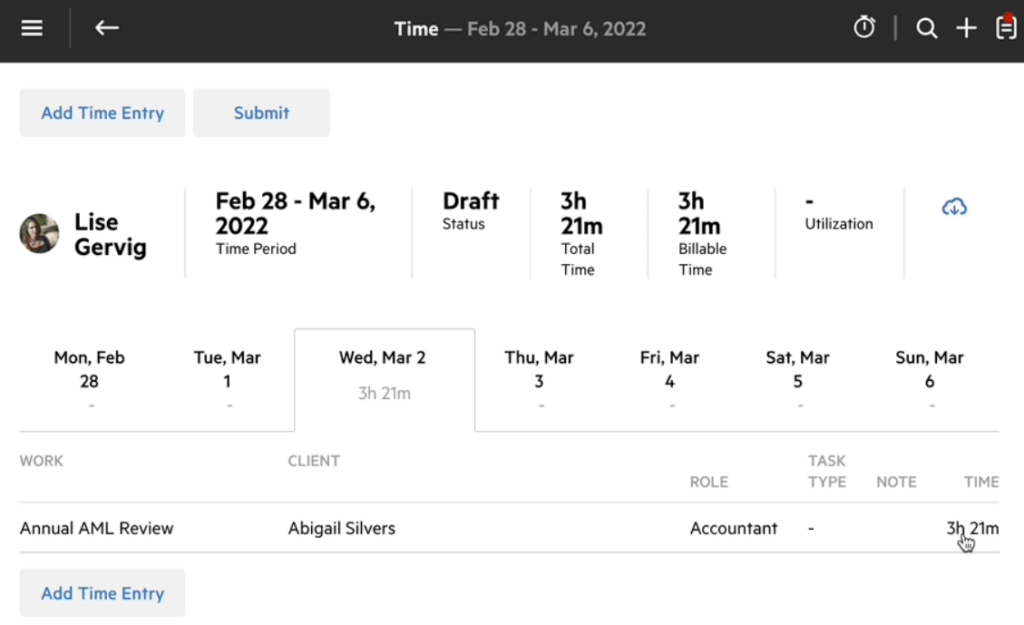The width and height of the screenshot is (1024, 625).
Task: Open the Sun, Mar 6 tab
Action: [929, 380]
